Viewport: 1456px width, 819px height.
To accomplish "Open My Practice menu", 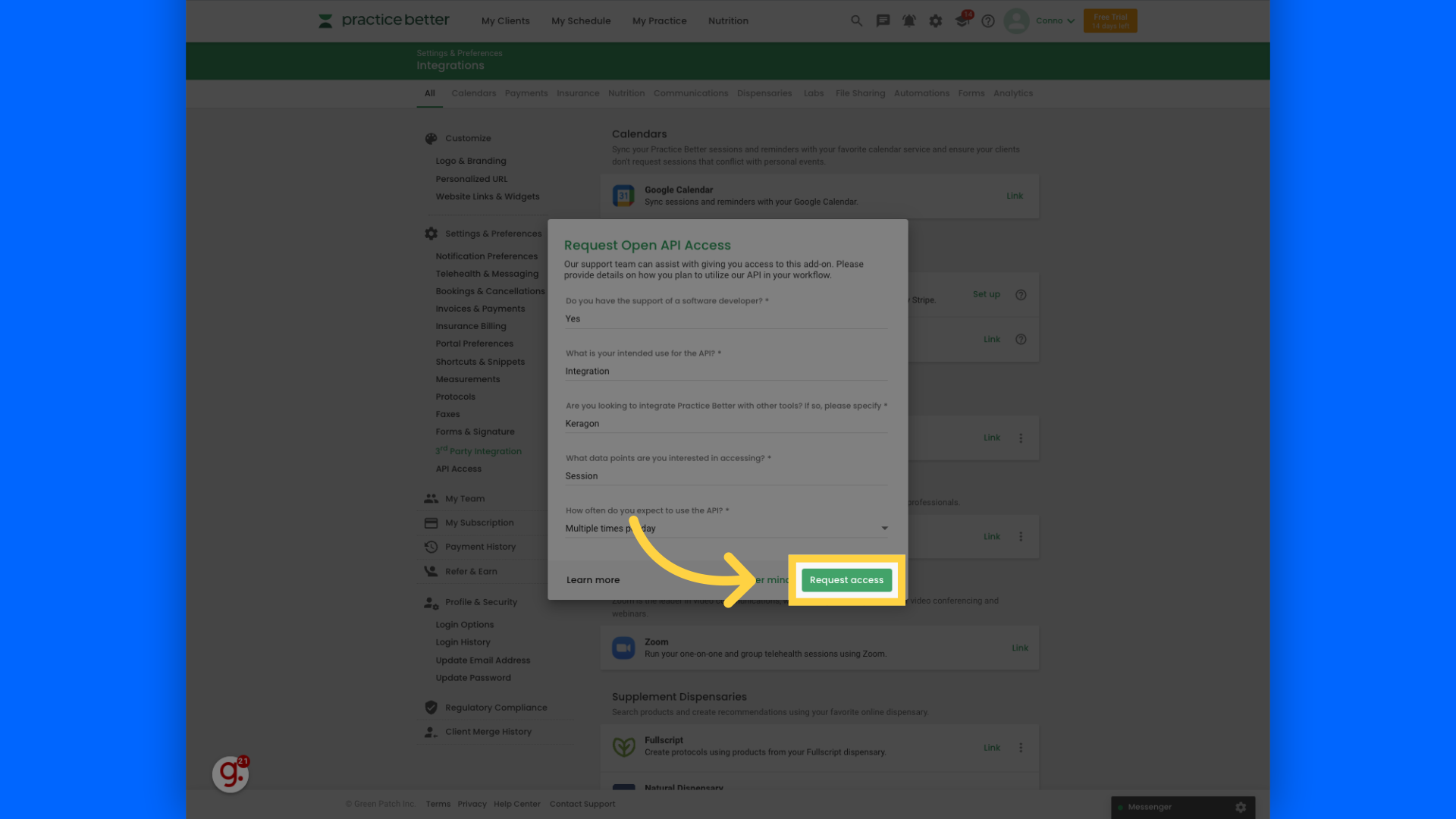I will (659, 21).
